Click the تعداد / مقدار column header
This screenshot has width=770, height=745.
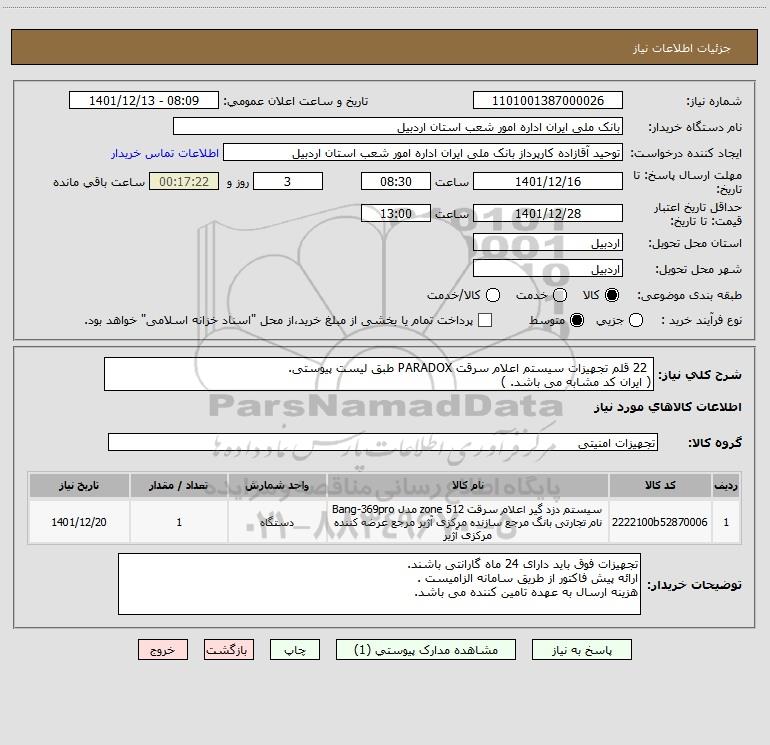(179, 485)
